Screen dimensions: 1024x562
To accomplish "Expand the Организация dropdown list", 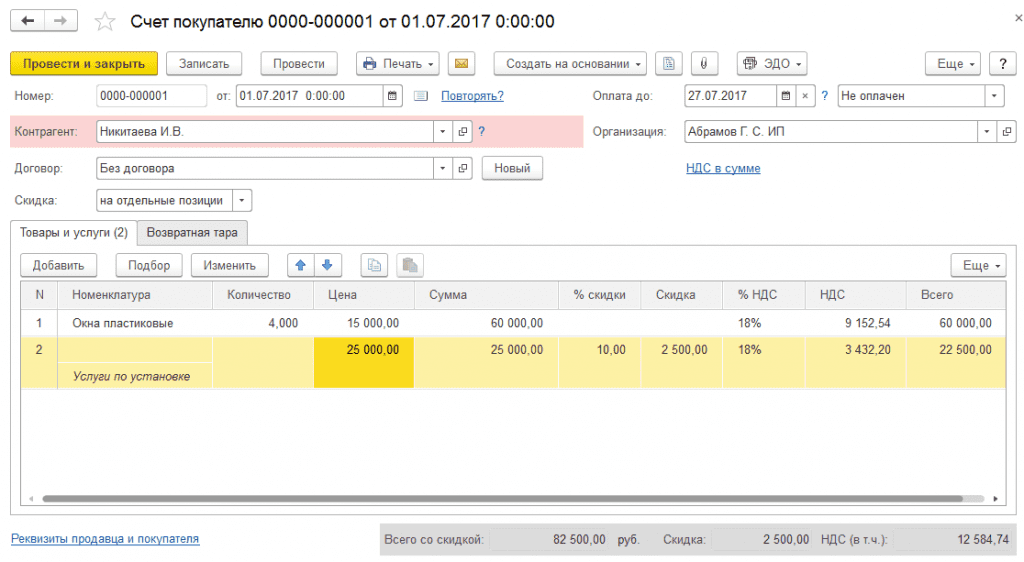I will coord(986,132).
